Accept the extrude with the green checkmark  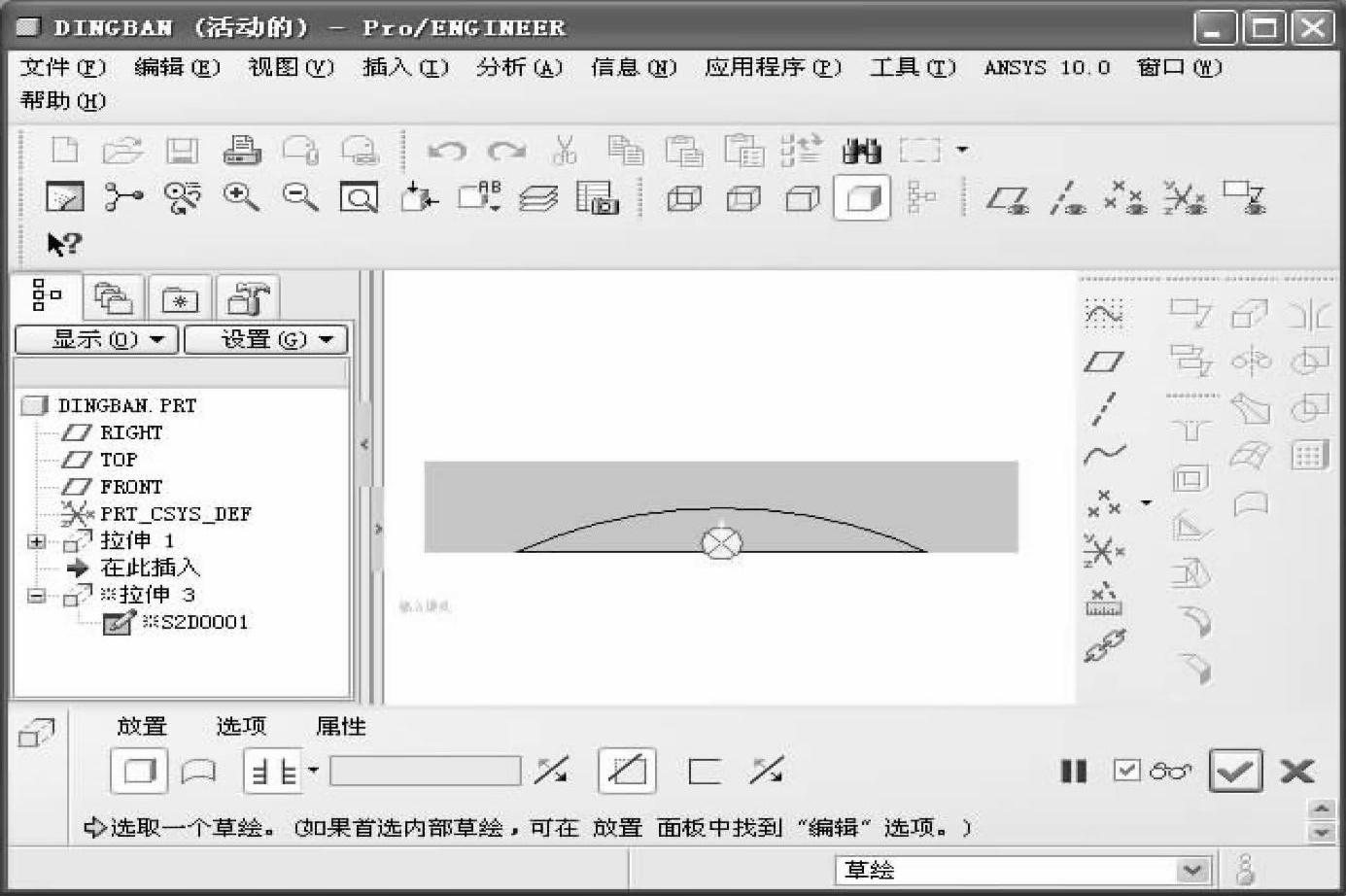(1235, 772)
